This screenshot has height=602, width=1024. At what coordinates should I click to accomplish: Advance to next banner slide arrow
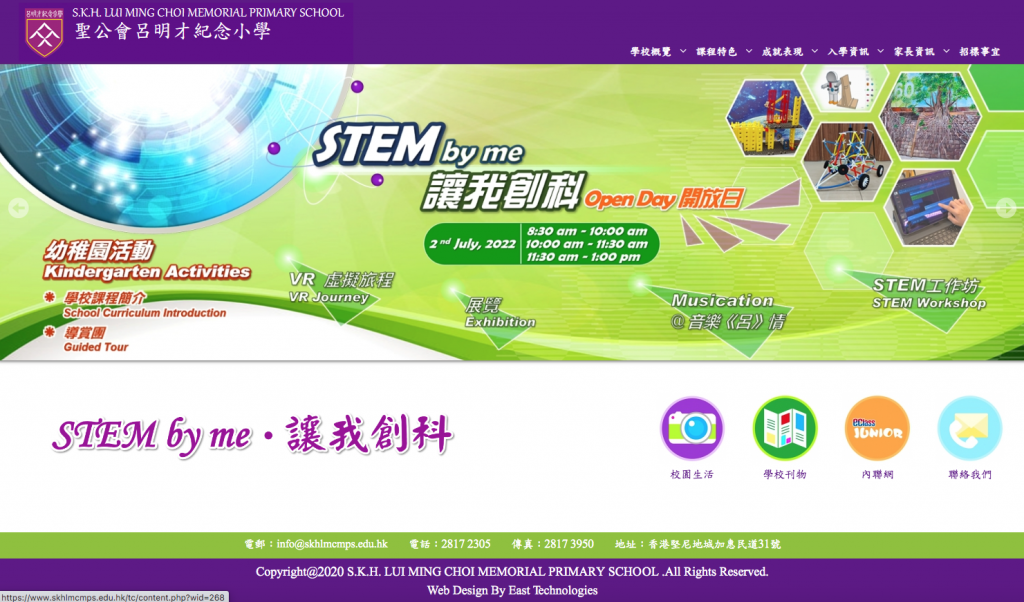coord(1006,208)
